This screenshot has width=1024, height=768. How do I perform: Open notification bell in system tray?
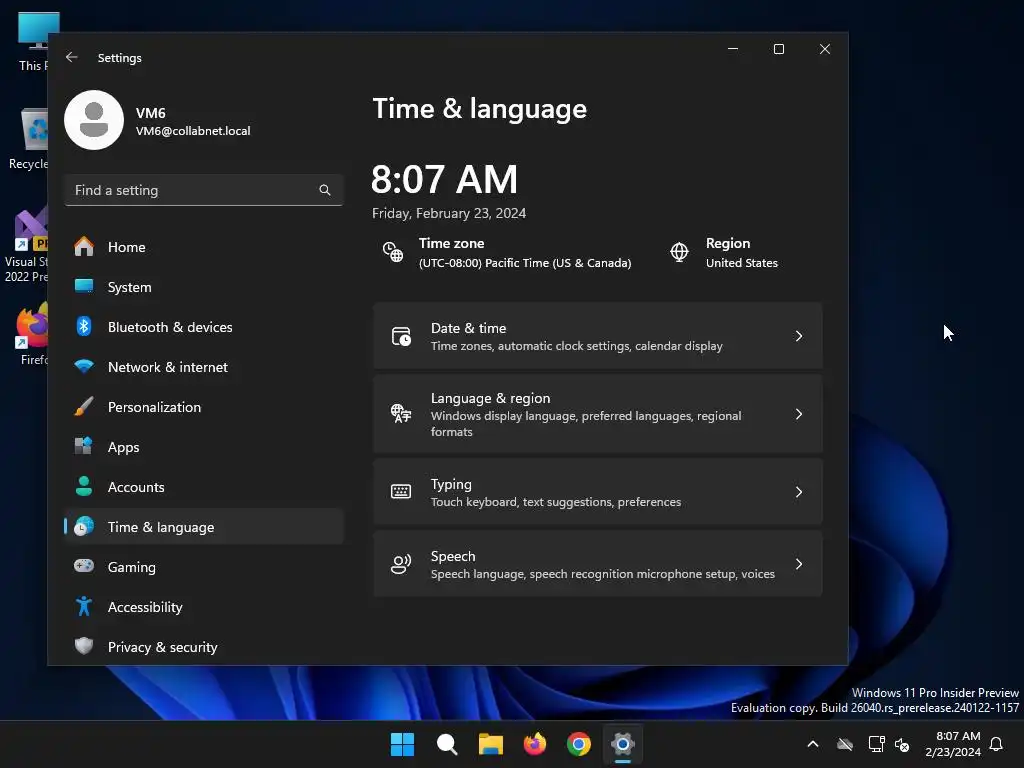[x=997, y=744]
